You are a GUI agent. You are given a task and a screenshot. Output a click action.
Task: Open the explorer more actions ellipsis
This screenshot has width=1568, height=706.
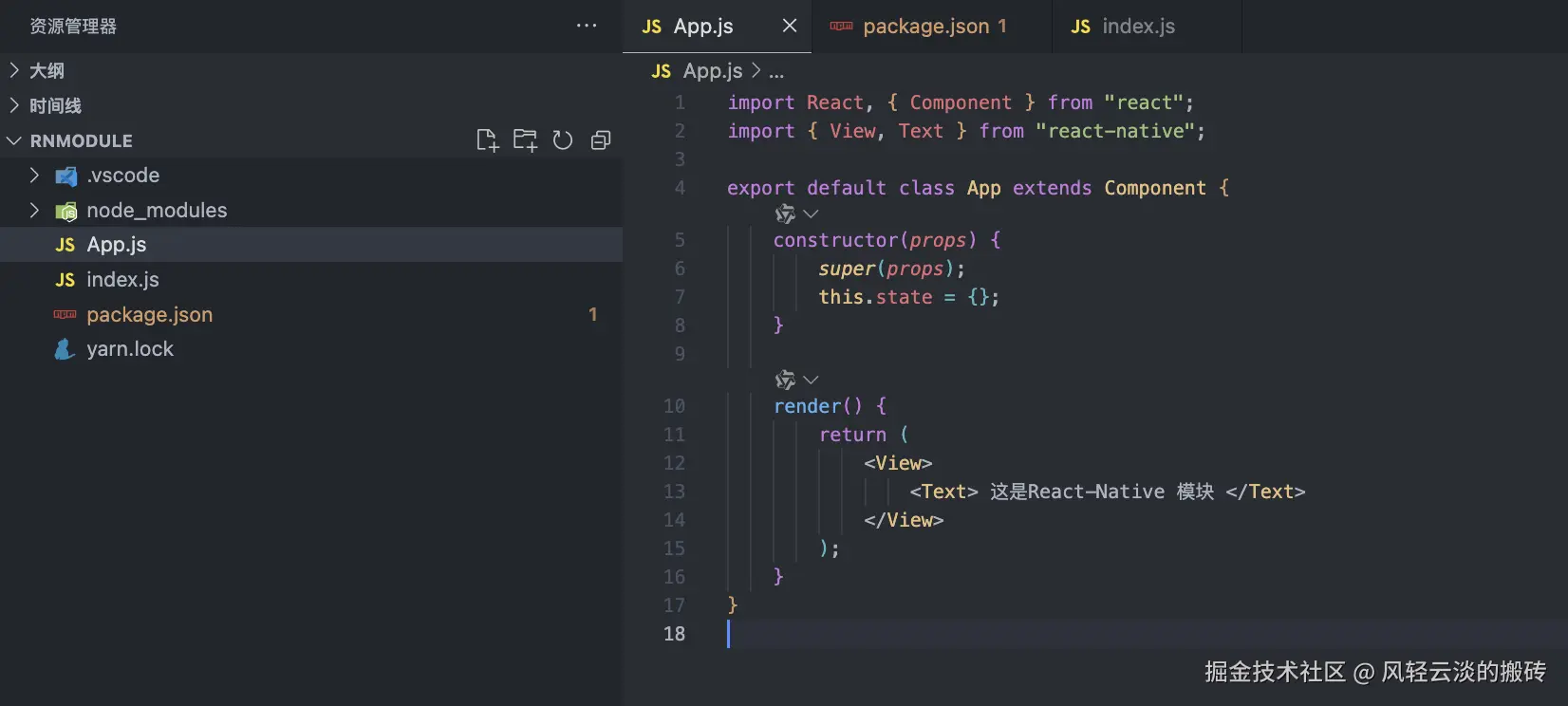(587, 26)
